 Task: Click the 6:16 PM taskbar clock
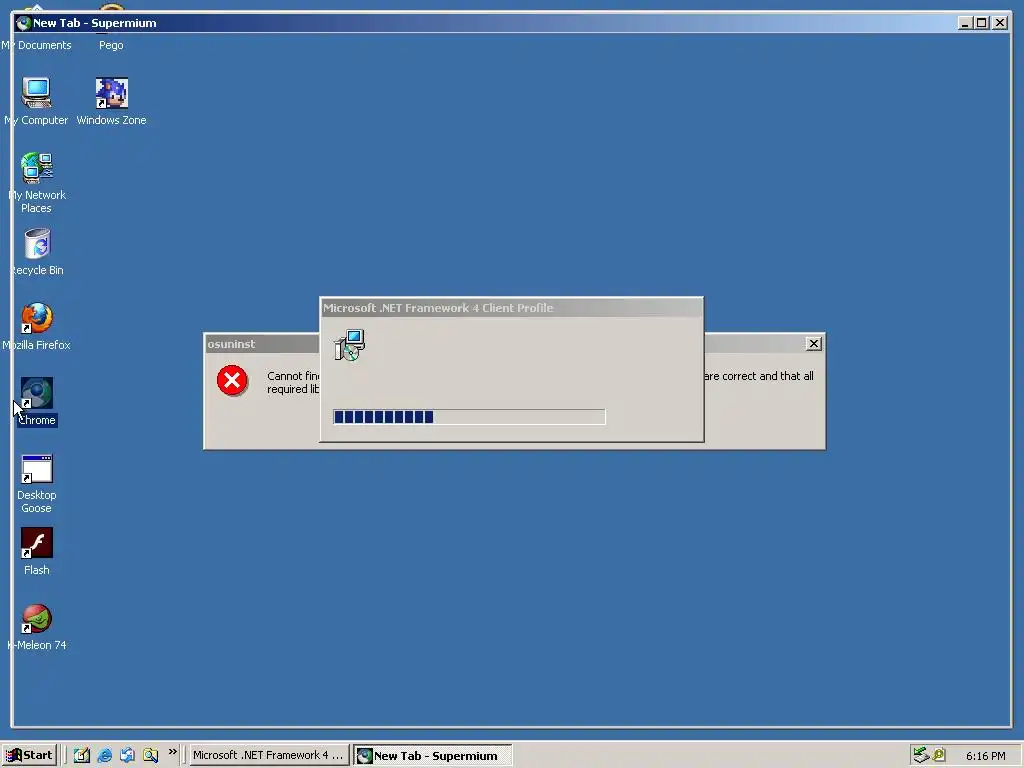(985, 756)
